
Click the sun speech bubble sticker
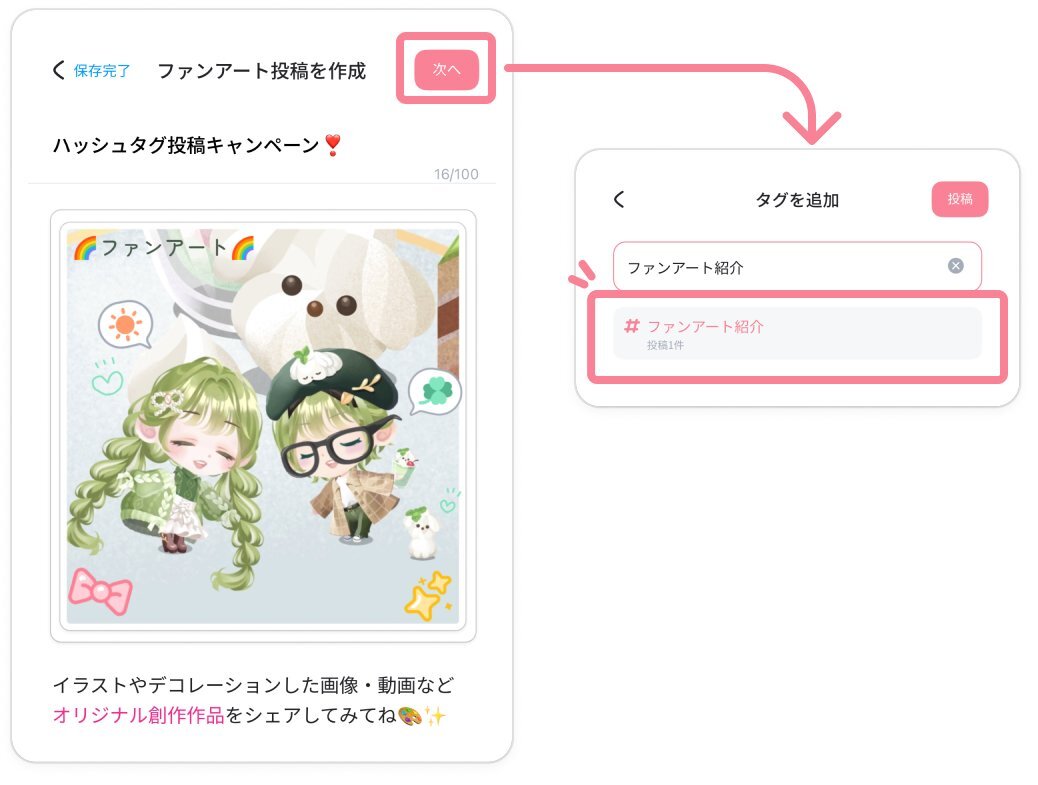[125, 324]
